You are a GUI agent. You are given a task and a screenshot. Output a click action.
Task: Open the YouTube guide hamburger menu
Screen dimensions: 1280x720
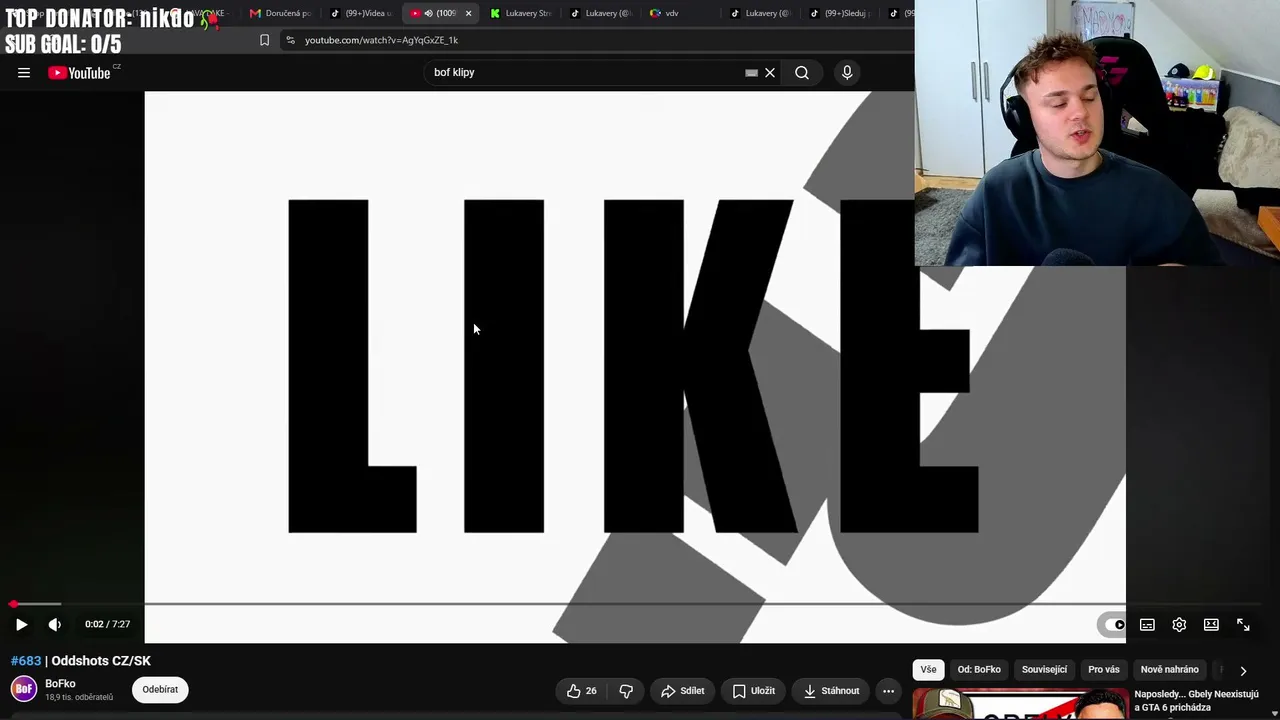pos(24,73)
